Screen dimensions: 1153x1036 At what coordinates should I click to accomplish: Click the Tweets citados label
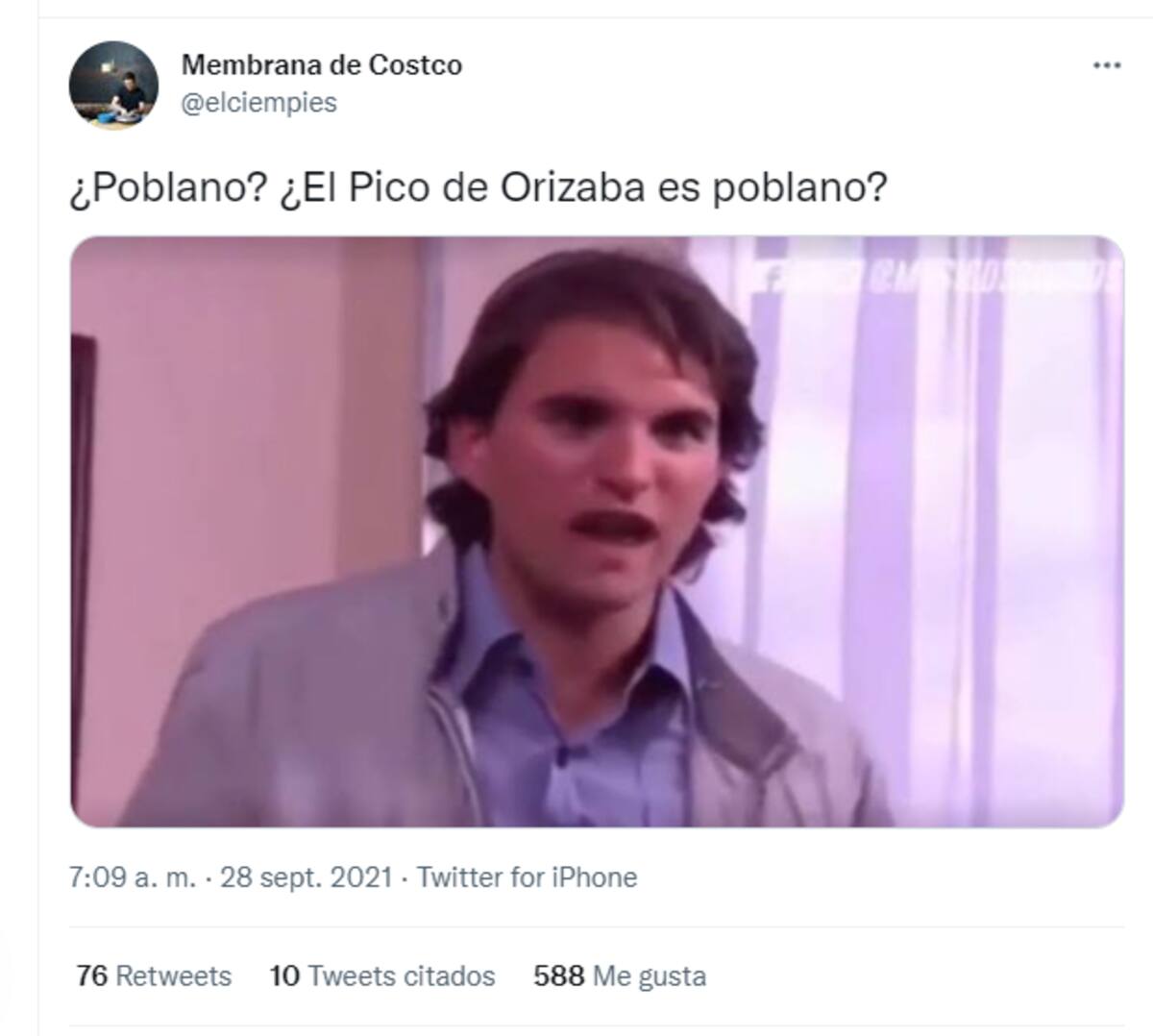402,976
